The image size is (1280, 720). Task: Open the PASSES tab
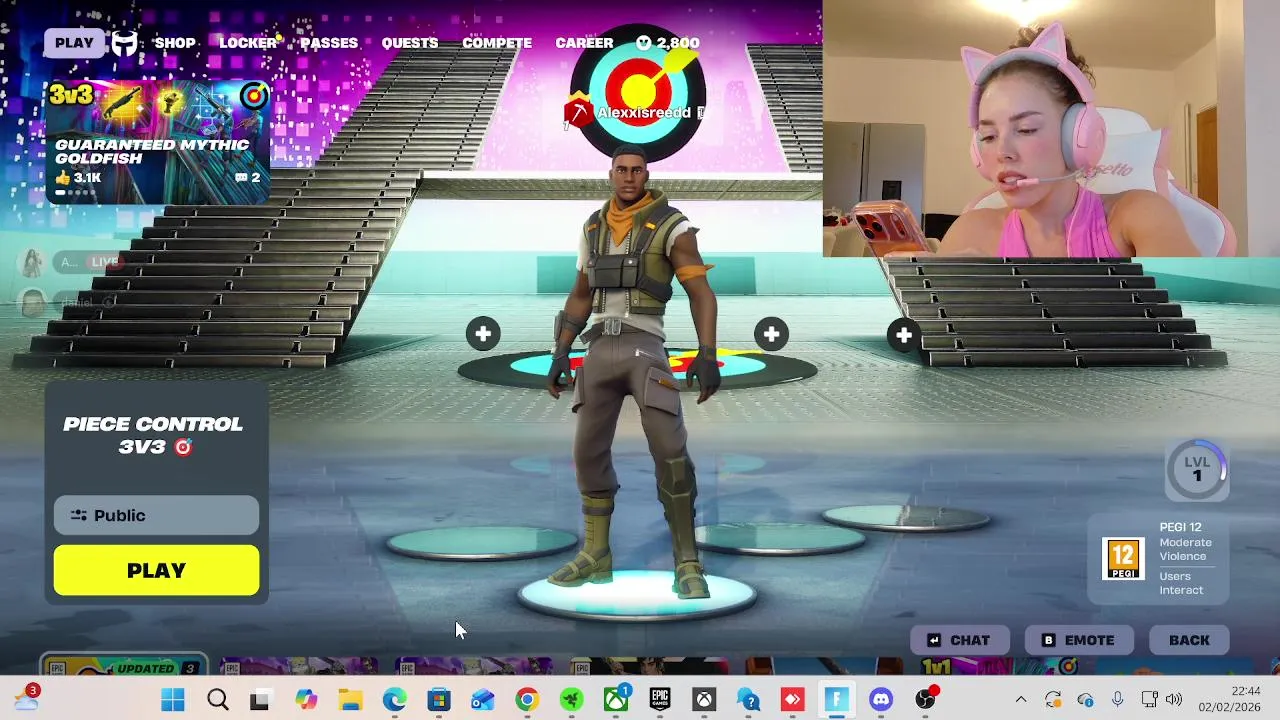[x=329, y=43]
